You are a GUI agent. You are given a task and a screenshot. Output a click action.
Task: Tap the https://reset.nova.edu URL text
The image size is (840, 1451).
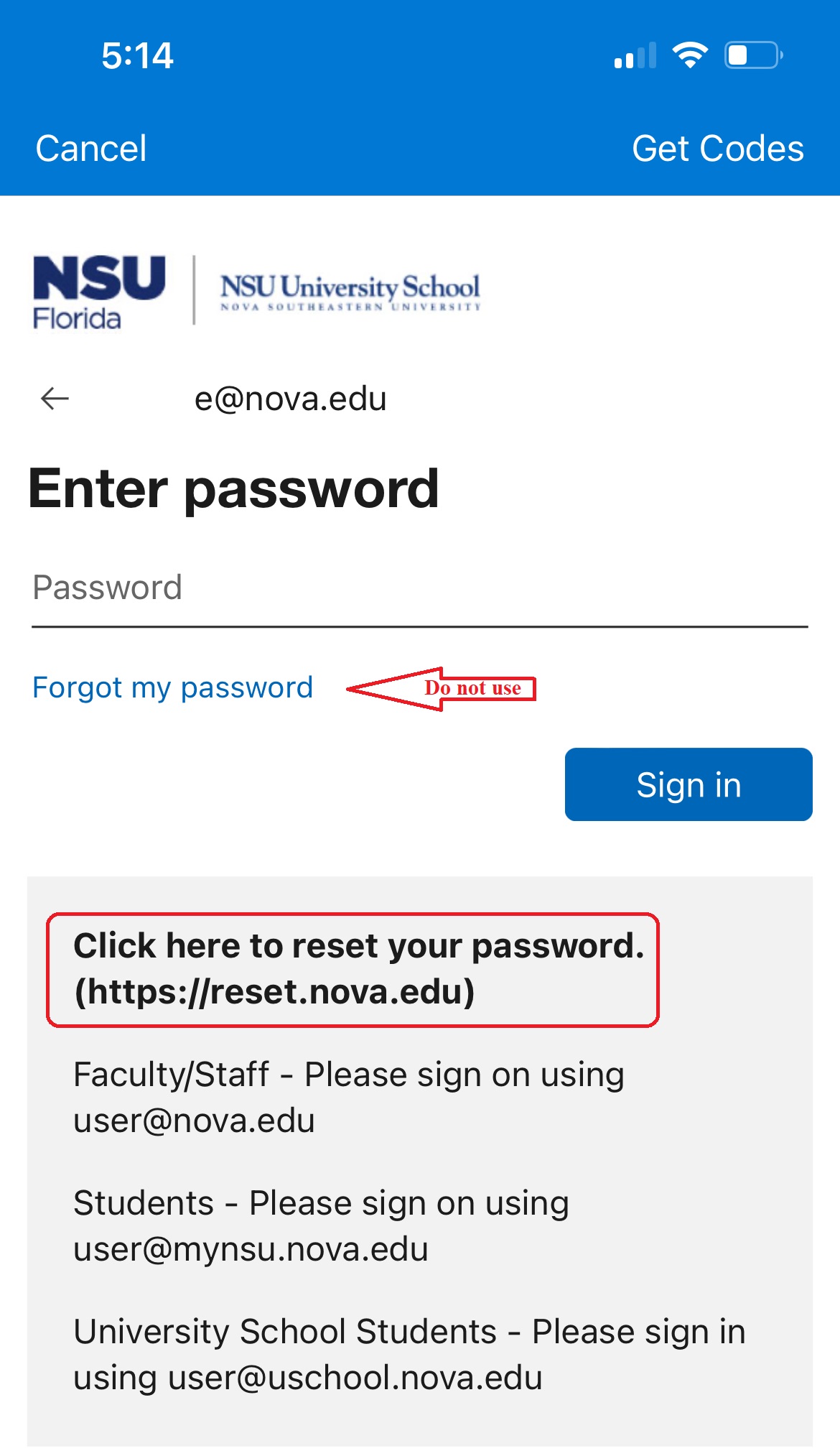point(274,993)
